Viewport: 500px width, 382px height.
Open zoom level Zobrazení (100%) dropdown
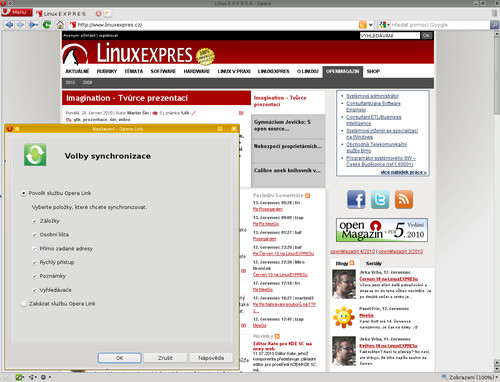point(470,377)
